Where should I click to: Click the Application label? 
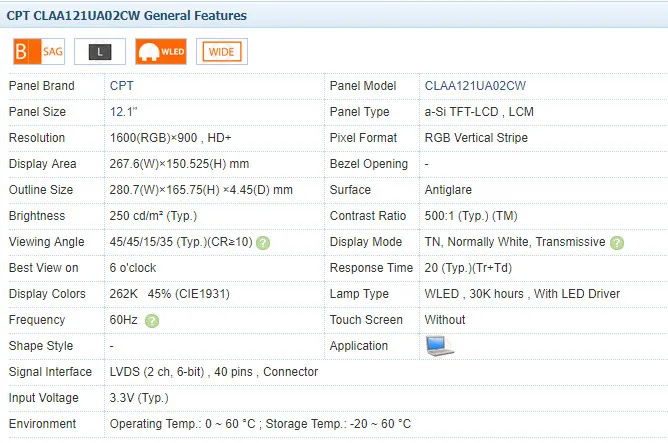[x=359, y=345]
